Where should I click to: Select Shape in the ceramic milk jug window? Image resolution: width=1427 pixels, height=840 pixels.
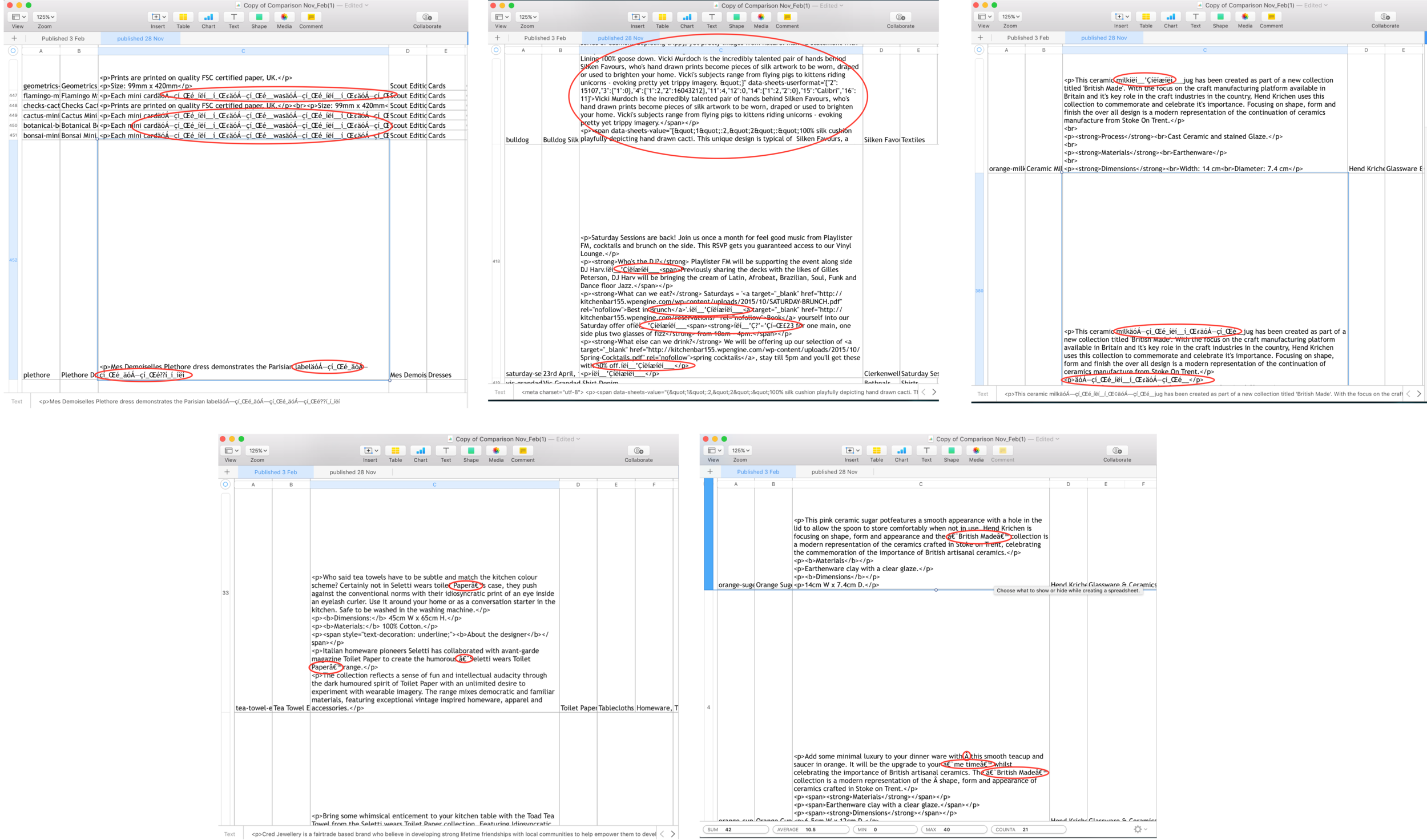1220,17
